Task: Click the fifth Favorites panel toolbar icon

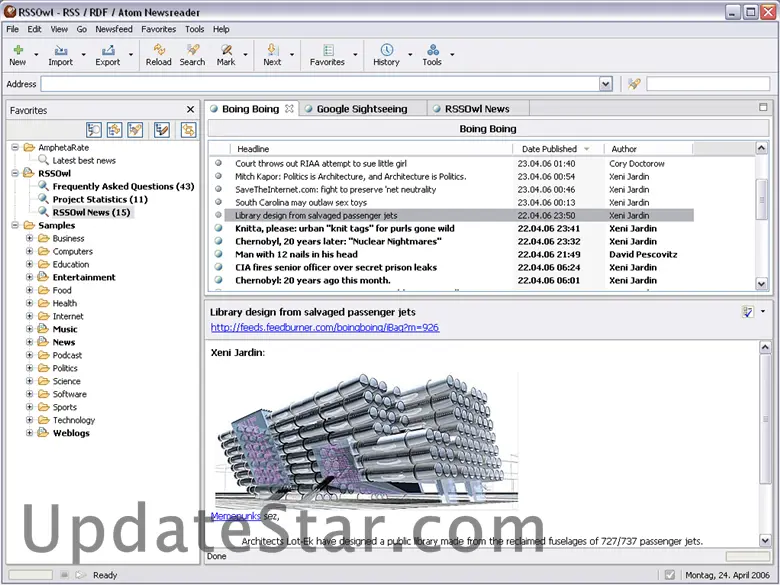Action: [x=188, y=130]
